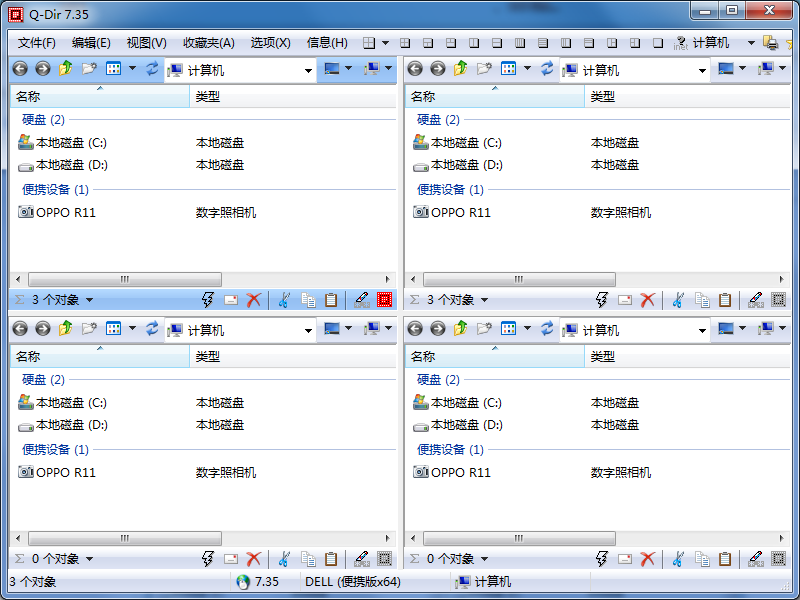Click the copy icon in bottom-right pane
Viewport: 800px width, 600px height.
pos(702,559)
